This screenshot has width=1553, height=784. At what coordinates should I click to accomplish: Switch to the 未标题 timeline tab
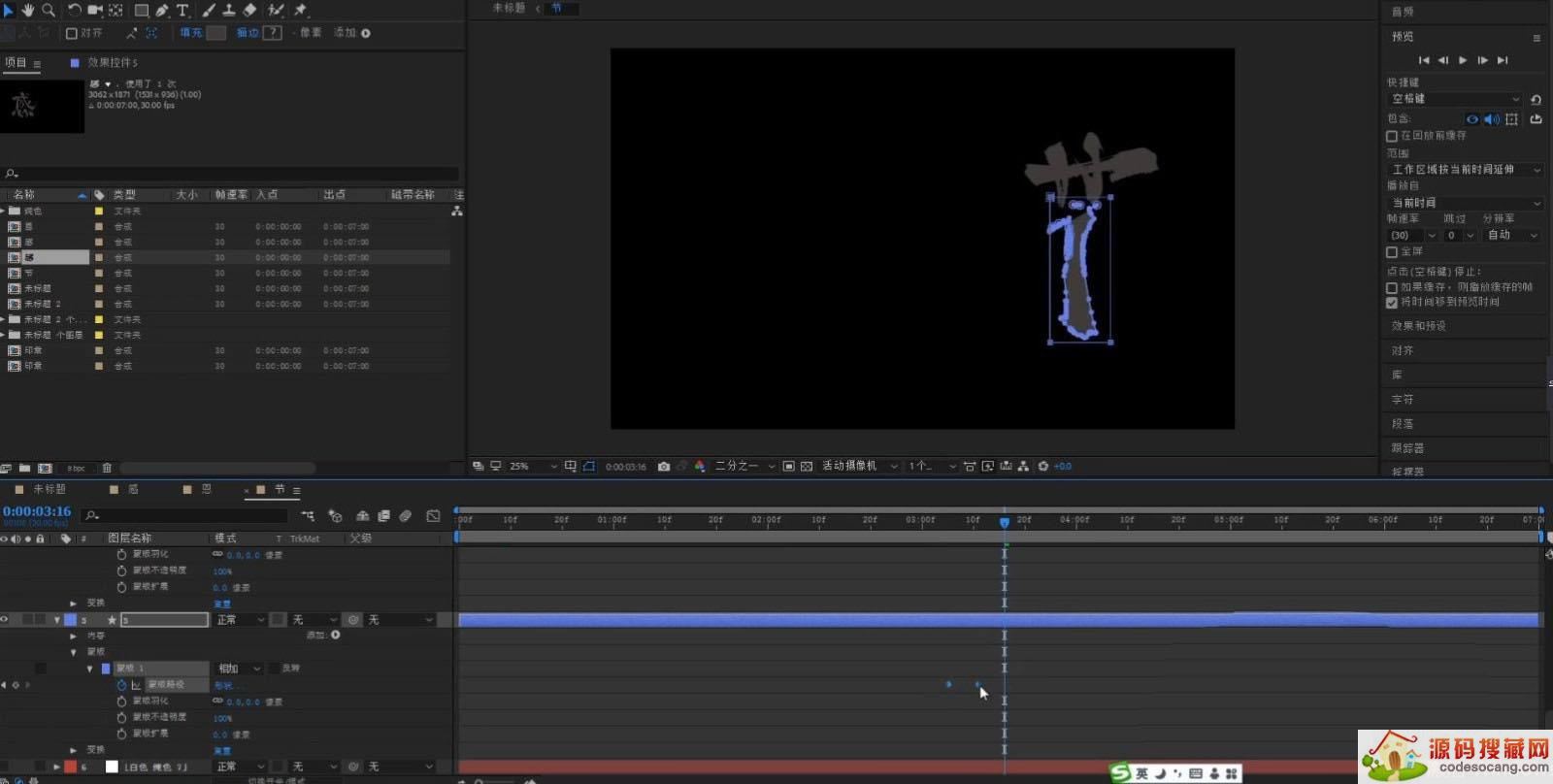coord(50,490)
